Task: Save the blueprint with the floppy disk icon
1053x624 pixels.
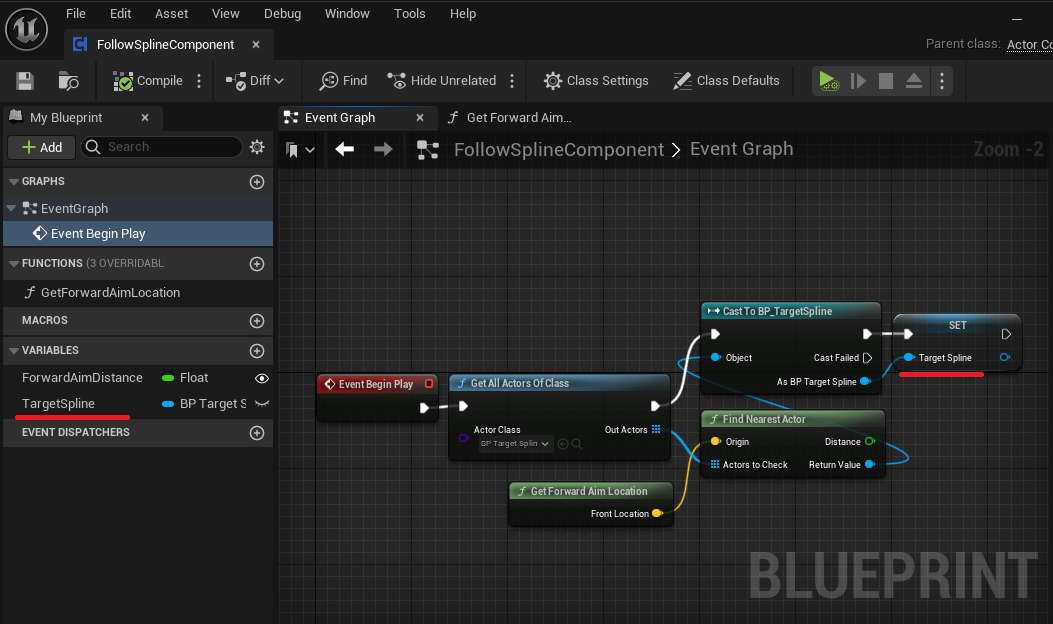Action: pyautogui.click(x=25, y=81)
